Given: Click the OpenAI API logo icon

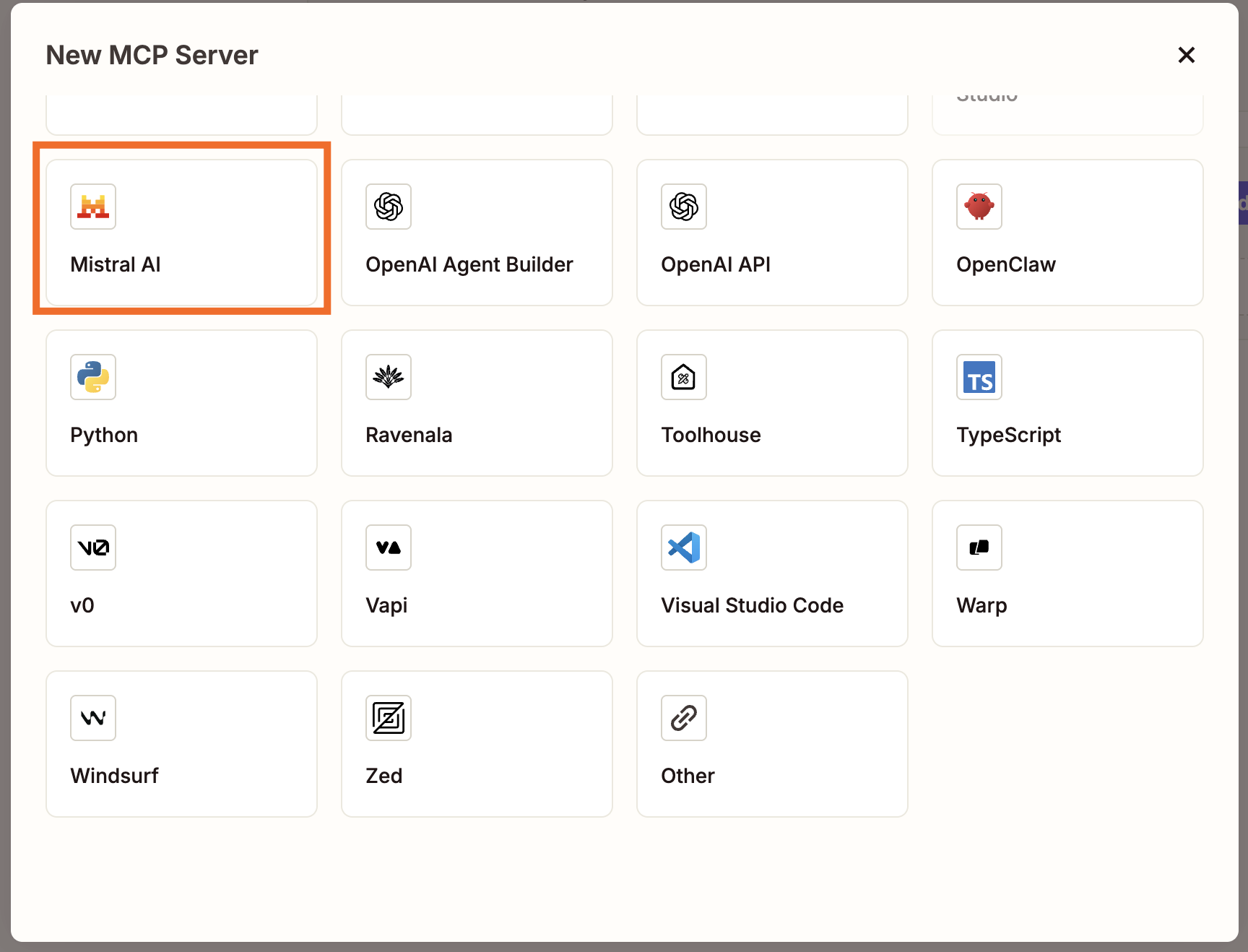Looking at the screenshot, I should click(684, 207).
